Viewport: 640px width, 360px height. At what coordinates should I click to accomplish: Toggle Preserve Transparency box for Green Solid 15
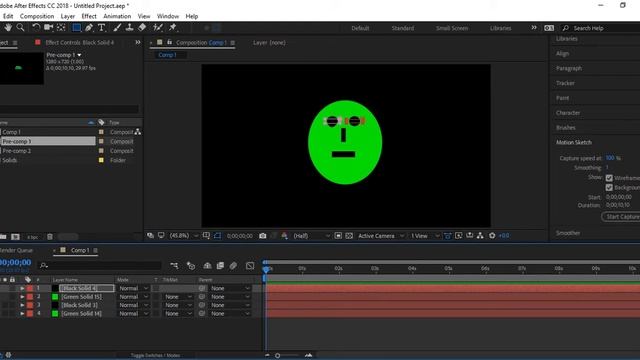pos(156,297)
